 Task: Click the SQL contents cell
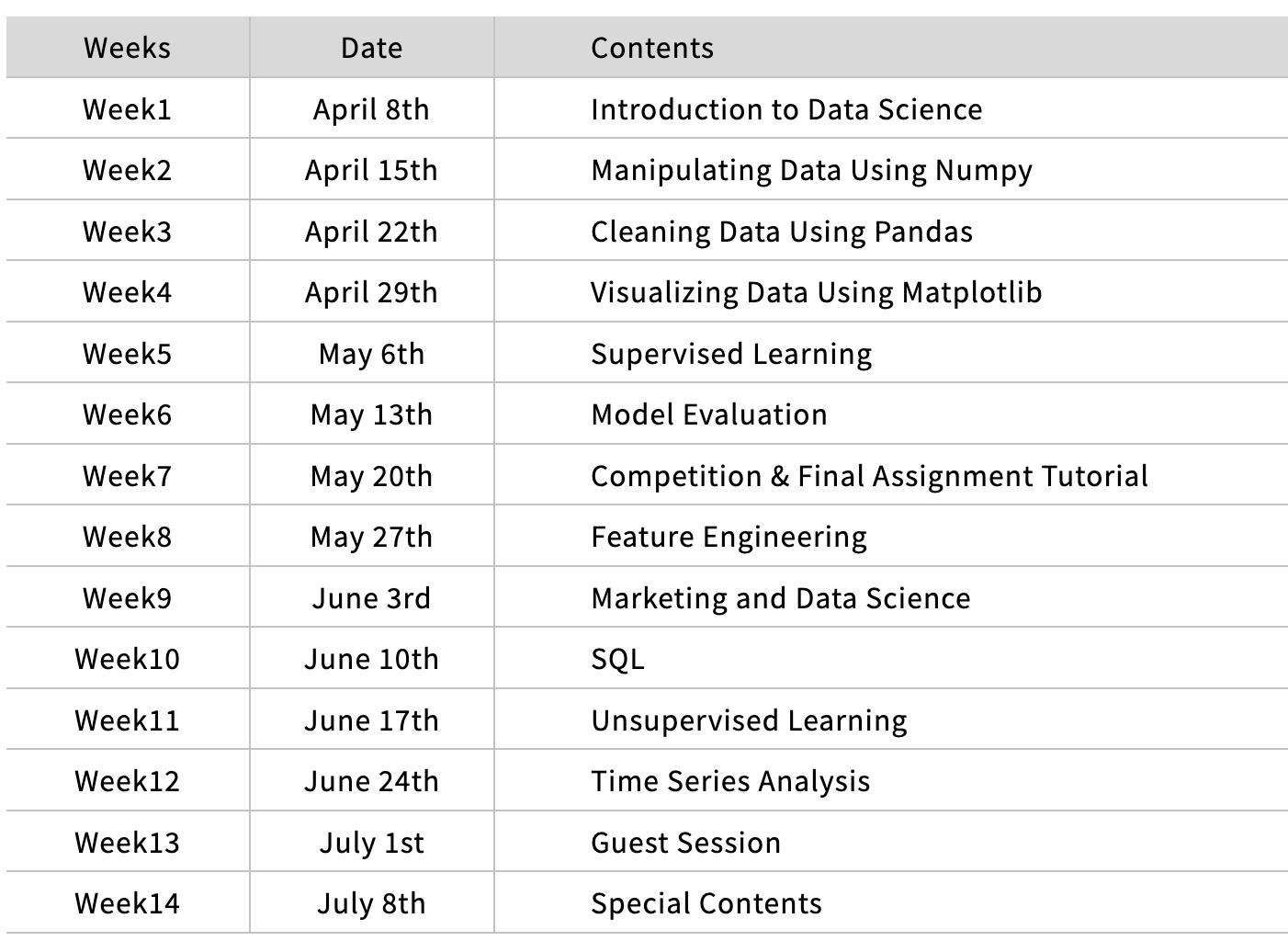pyautogui.click(x=617, y=659)
